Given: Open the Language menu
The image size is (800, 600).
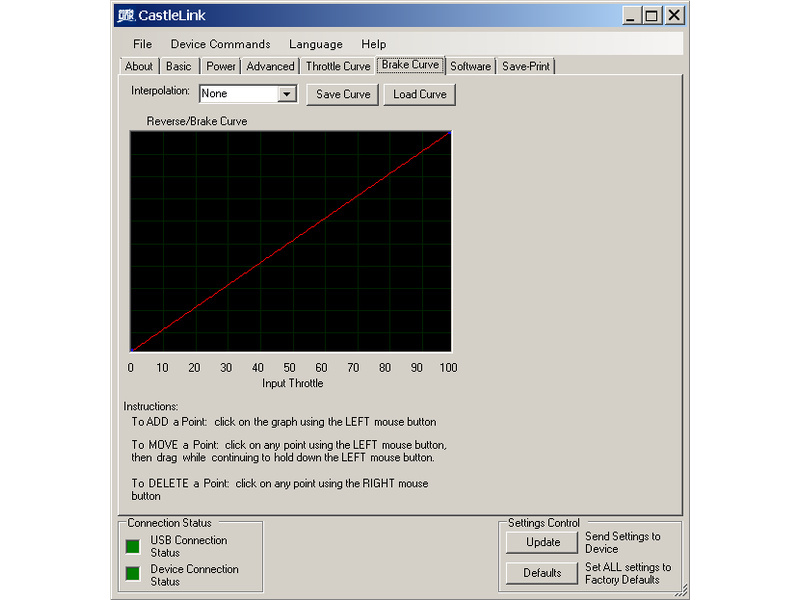Looking at the screenshot, I should tap(316, 44).
